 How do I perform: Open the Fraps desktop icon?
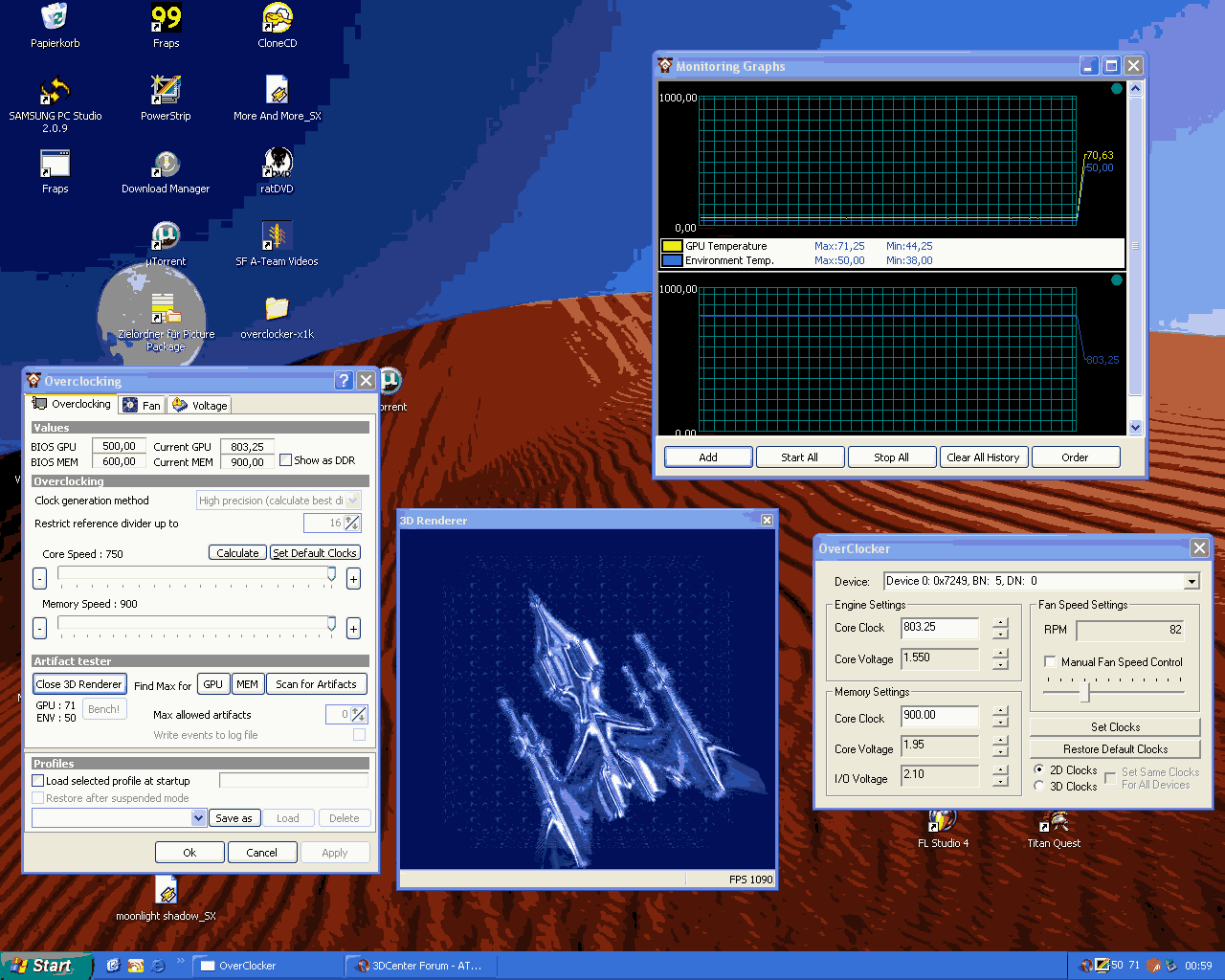coord(166,19)
